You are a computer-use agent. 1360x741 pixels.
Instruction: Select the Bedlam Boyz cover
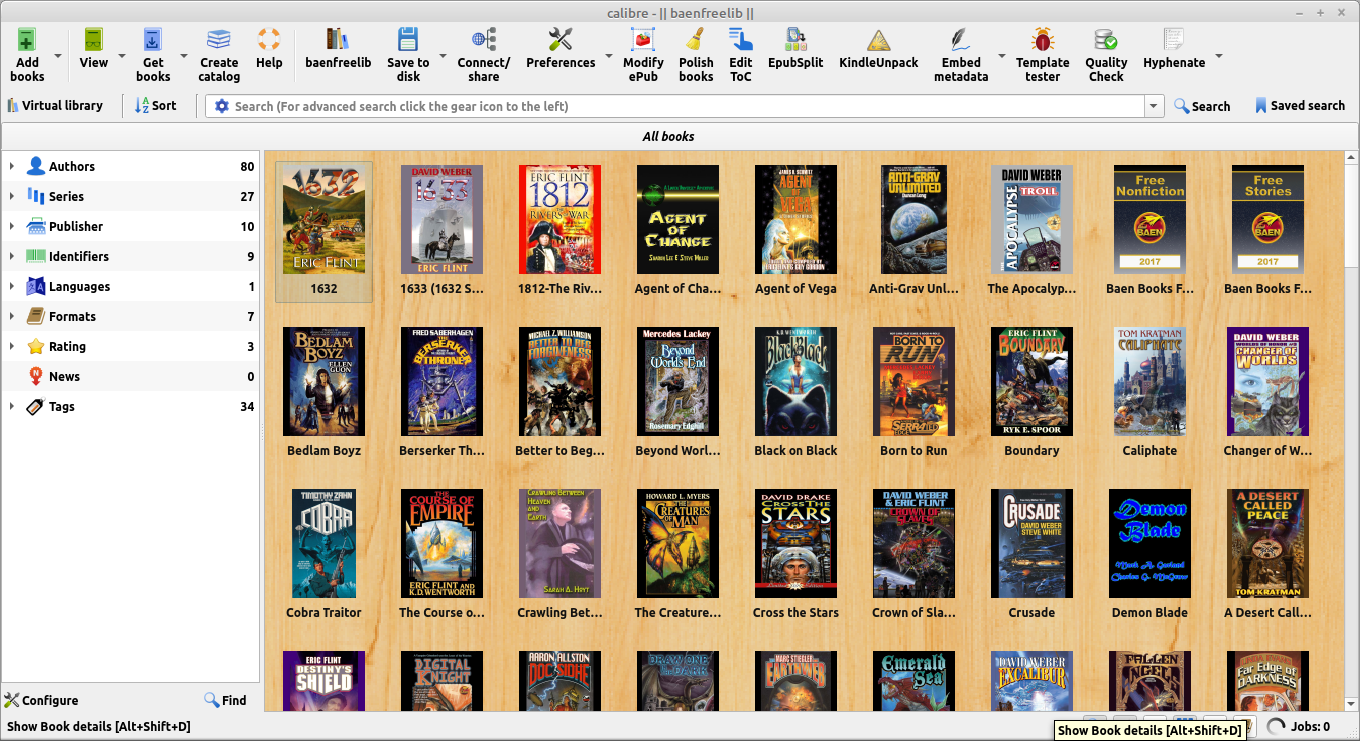324,382
